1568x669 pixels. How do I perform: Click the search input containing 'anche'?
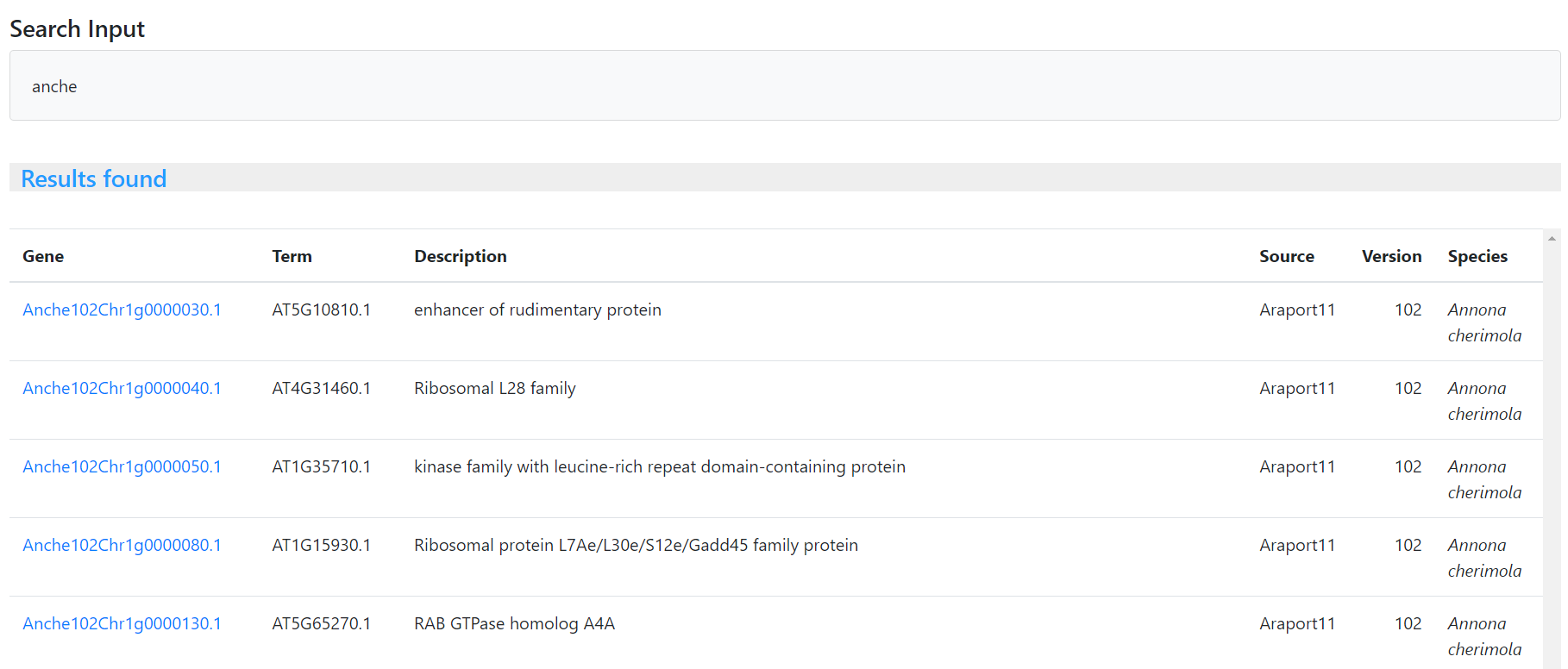(x=784, y=86)
